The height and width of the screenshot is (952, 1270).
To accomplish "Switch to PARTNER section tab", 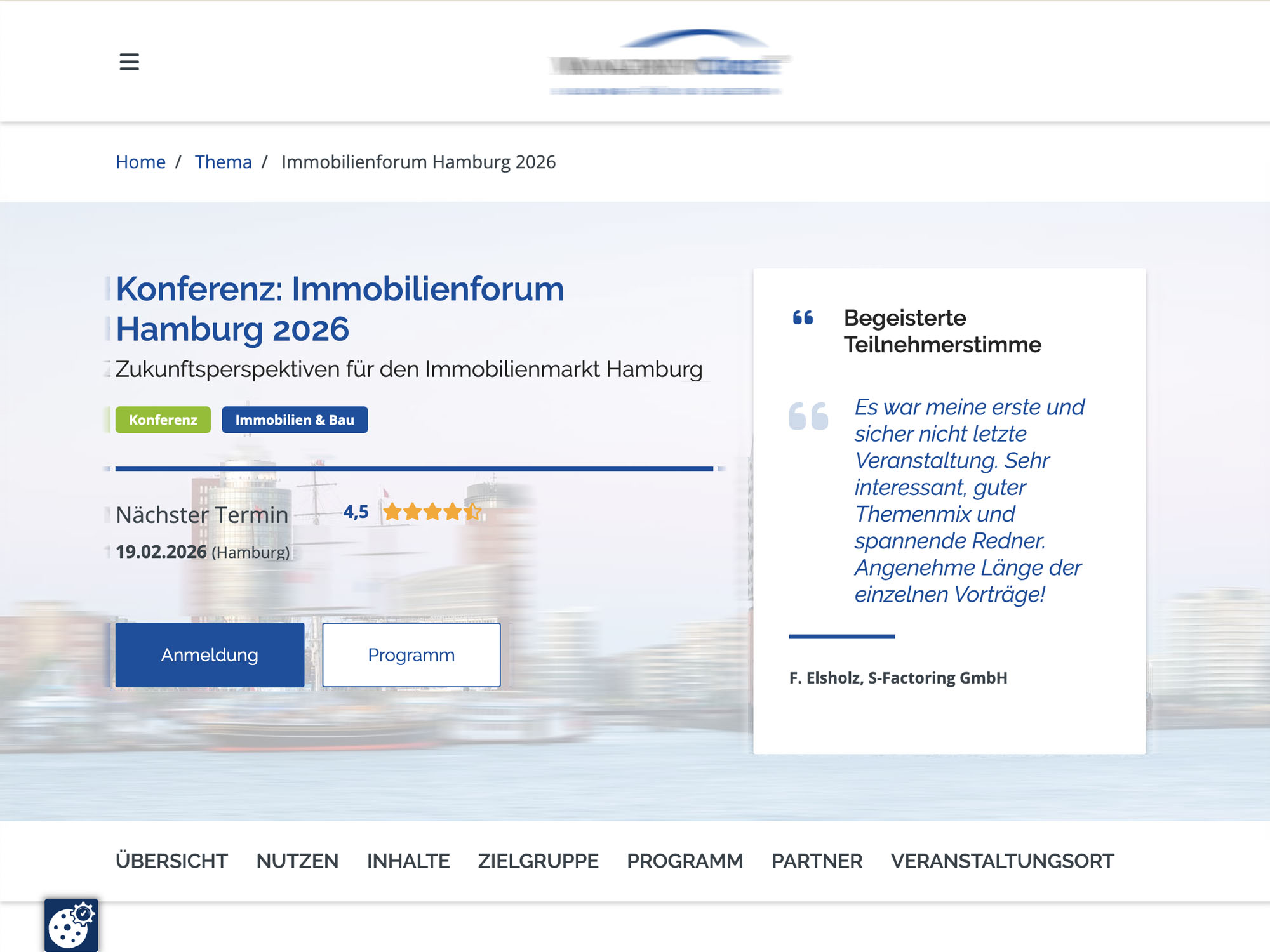I will (x=817, y=861).
